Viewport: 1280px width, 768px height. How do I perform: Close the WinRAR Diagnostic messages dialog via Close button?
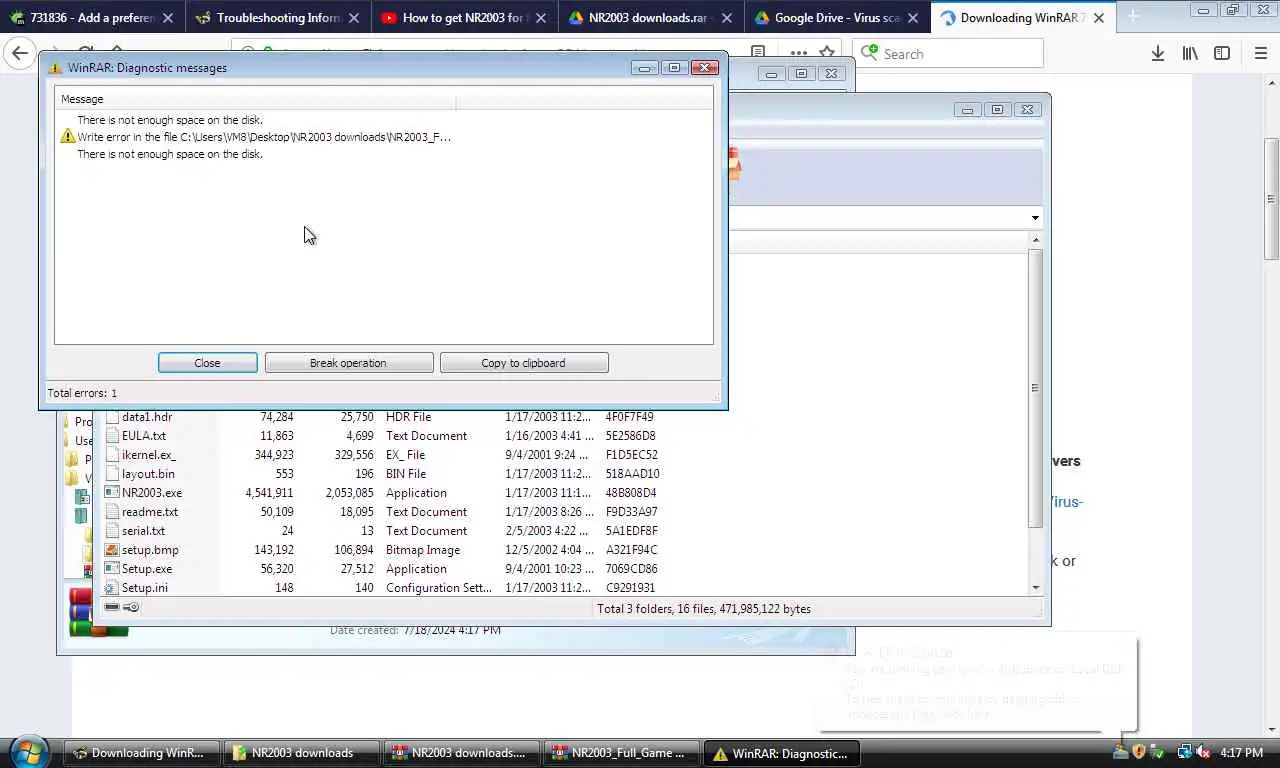click(x=207, y=363)
